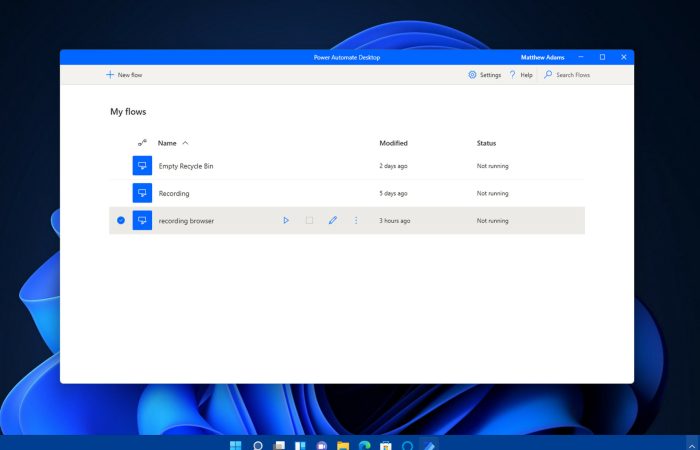Sort flows by Status column

coord(486,143)
